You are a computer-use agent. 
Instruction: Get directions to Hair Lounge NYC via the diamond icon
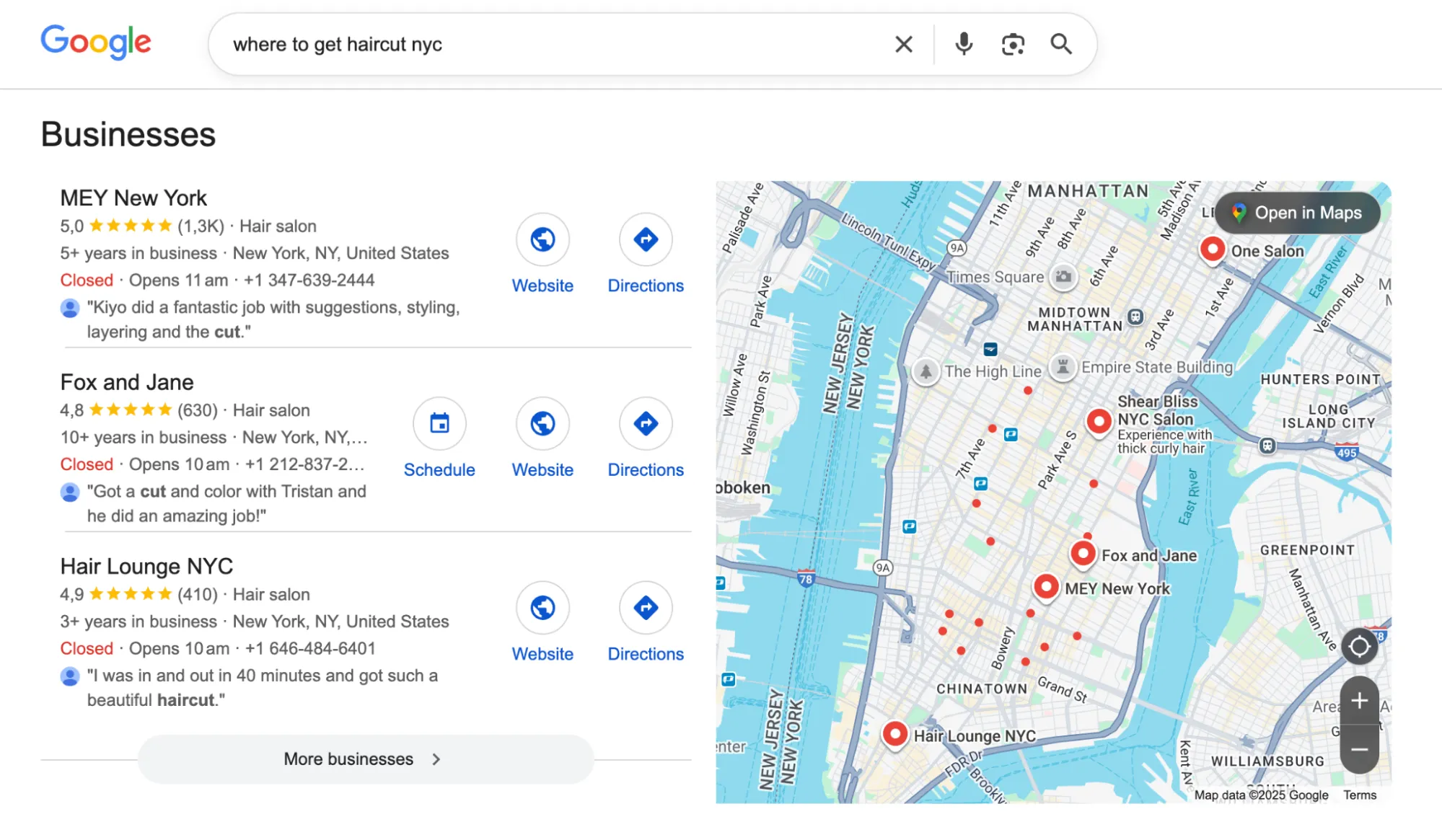click(645, 608)
